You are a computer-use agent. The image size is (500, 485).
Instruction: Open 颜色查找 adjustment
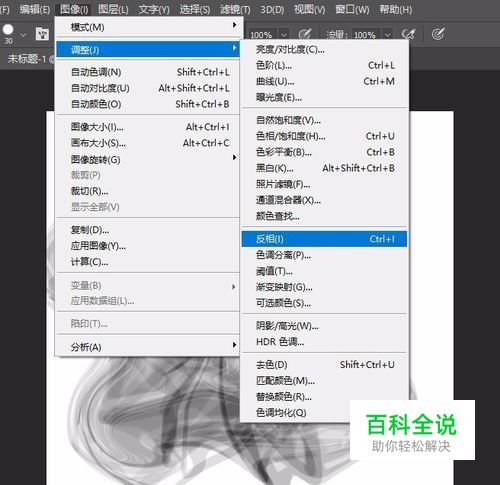click(324, 216)
